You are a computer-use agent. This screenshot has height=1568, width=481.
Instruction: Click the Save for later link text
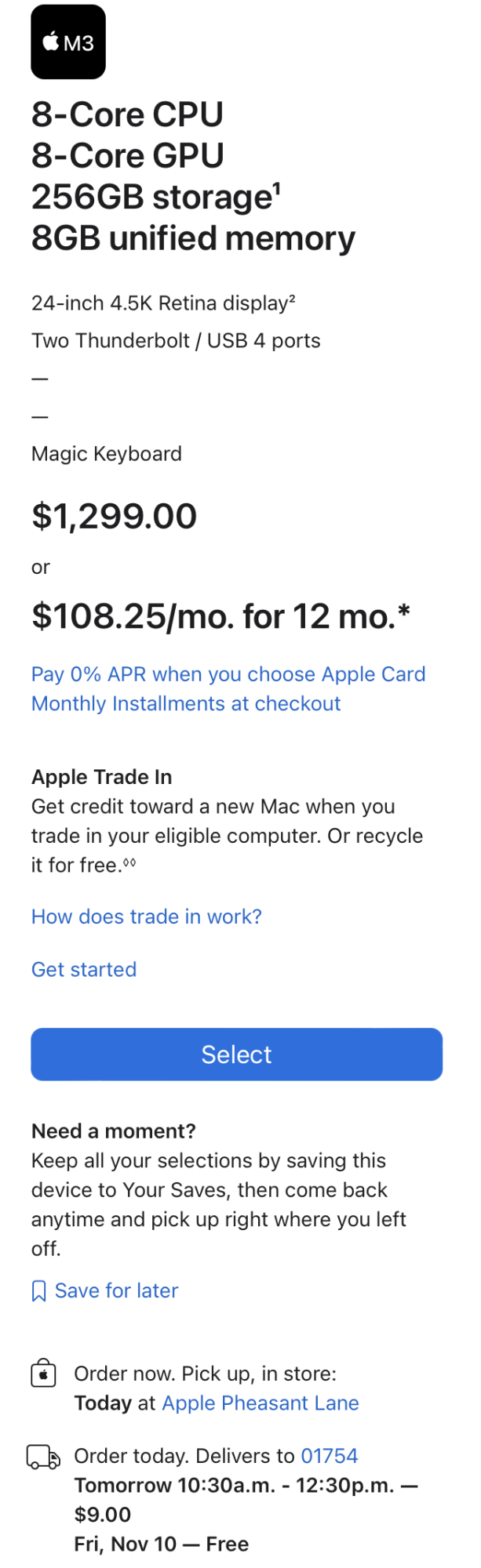coord(116,1291)
